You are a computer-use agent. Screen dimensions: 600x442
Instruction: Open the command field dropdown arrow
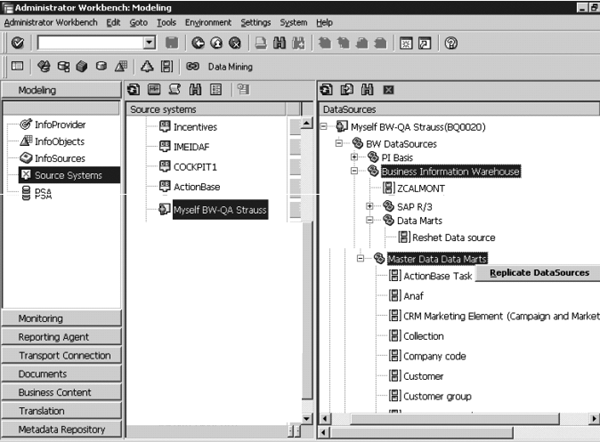click(149, 43)
